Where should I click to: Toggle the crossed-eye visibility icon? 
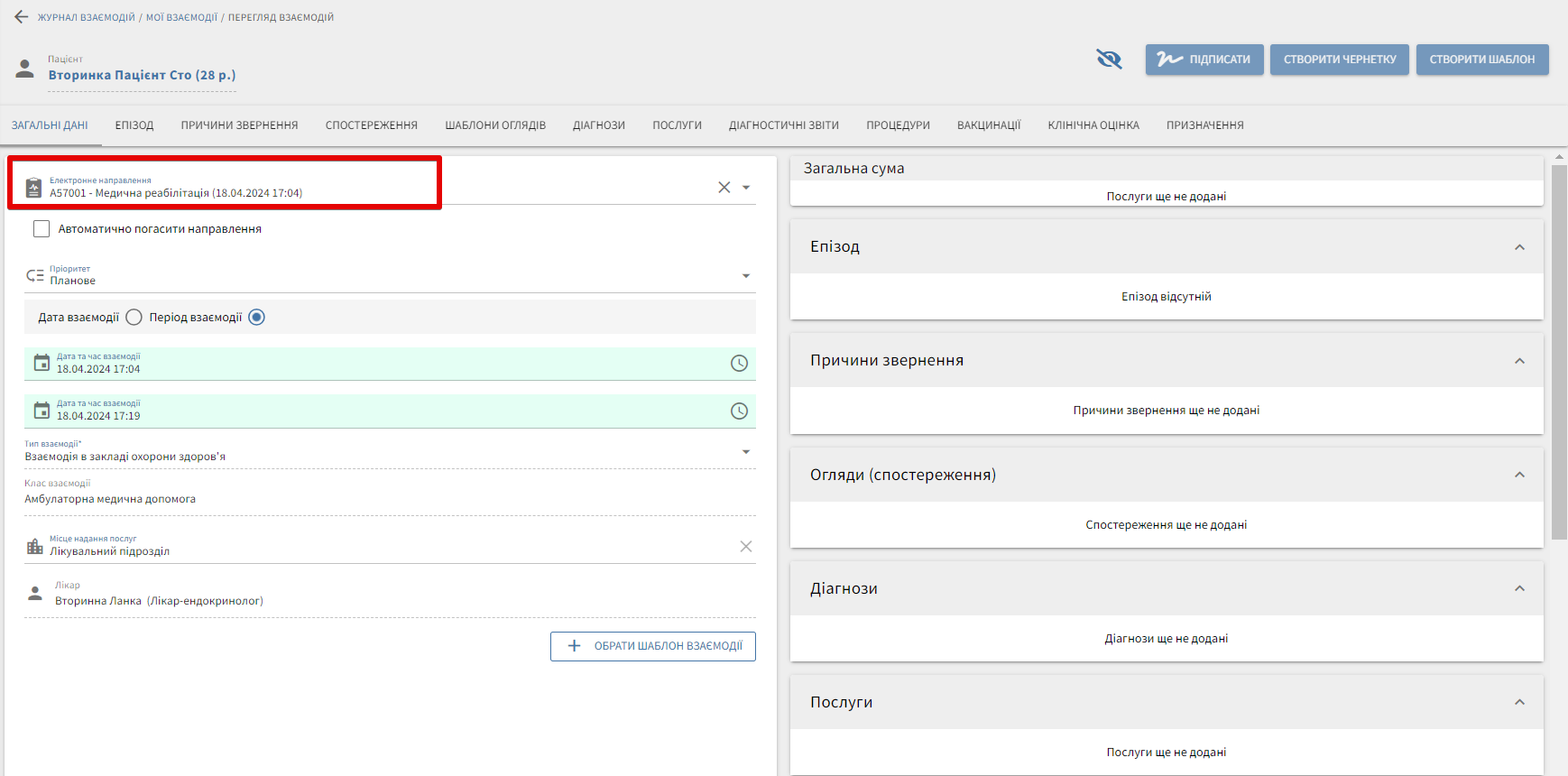(x=1109, y=60)
